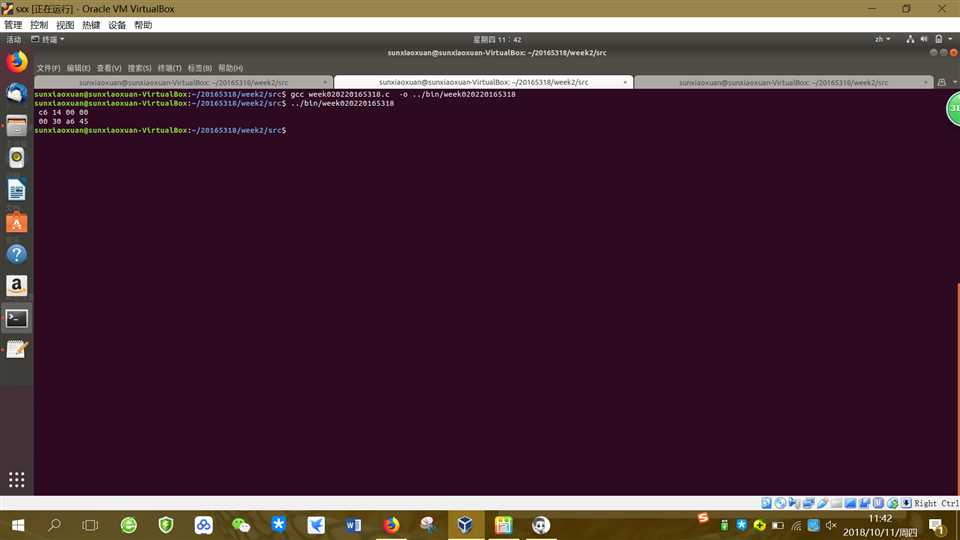The width and height of the screenshot is (960, 540).
Task: Open the 编辑(E) terminal menu
Action: pyautogui.click(x=78, y=68)
